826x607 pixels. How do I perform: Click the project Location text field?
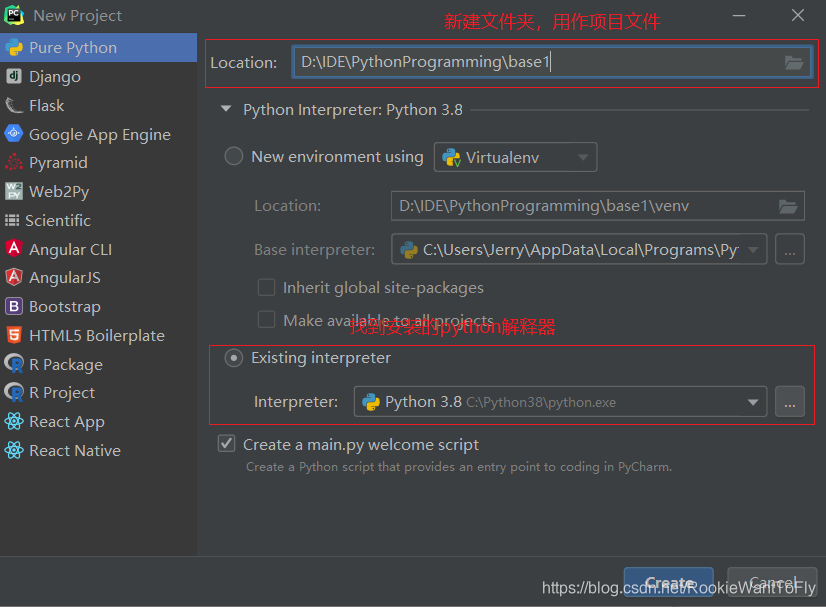(x=551, y=62)
